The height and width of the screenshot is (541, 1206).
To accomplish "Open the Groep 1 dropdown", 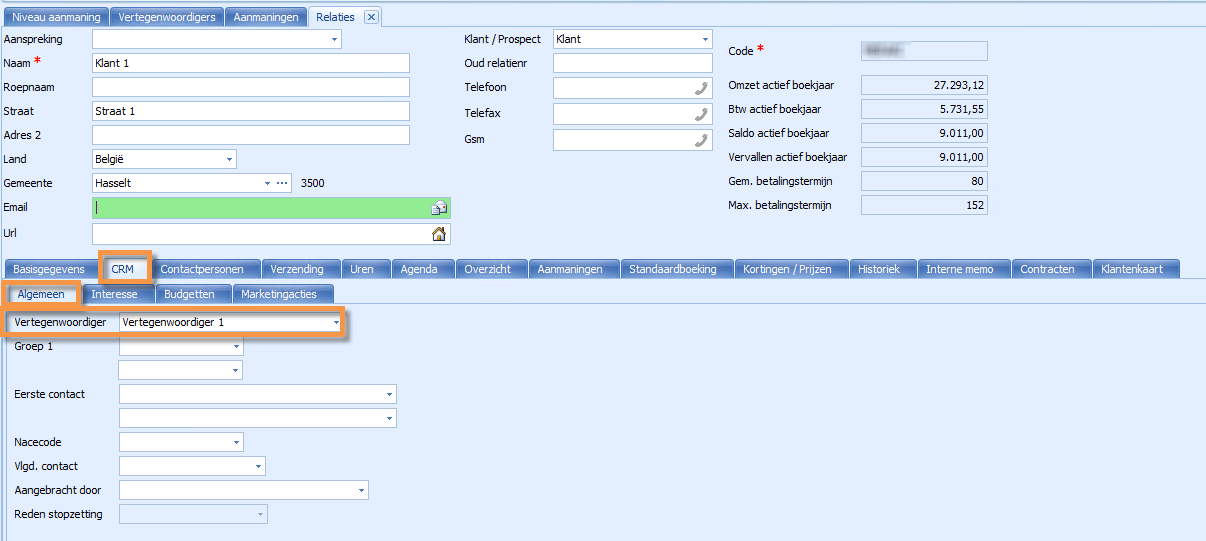I will [236, 346].
